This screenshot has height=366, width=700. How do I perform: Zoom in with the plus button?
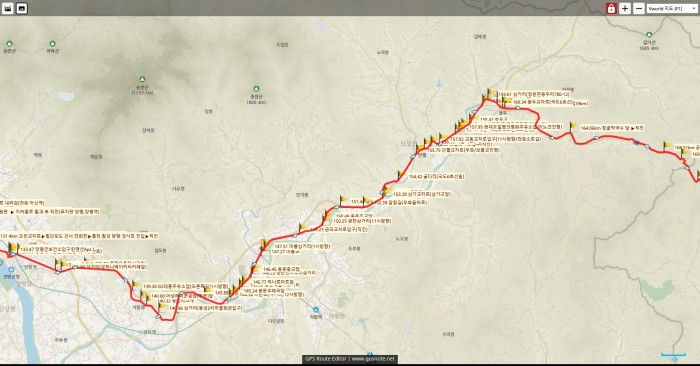coord(625,8)
